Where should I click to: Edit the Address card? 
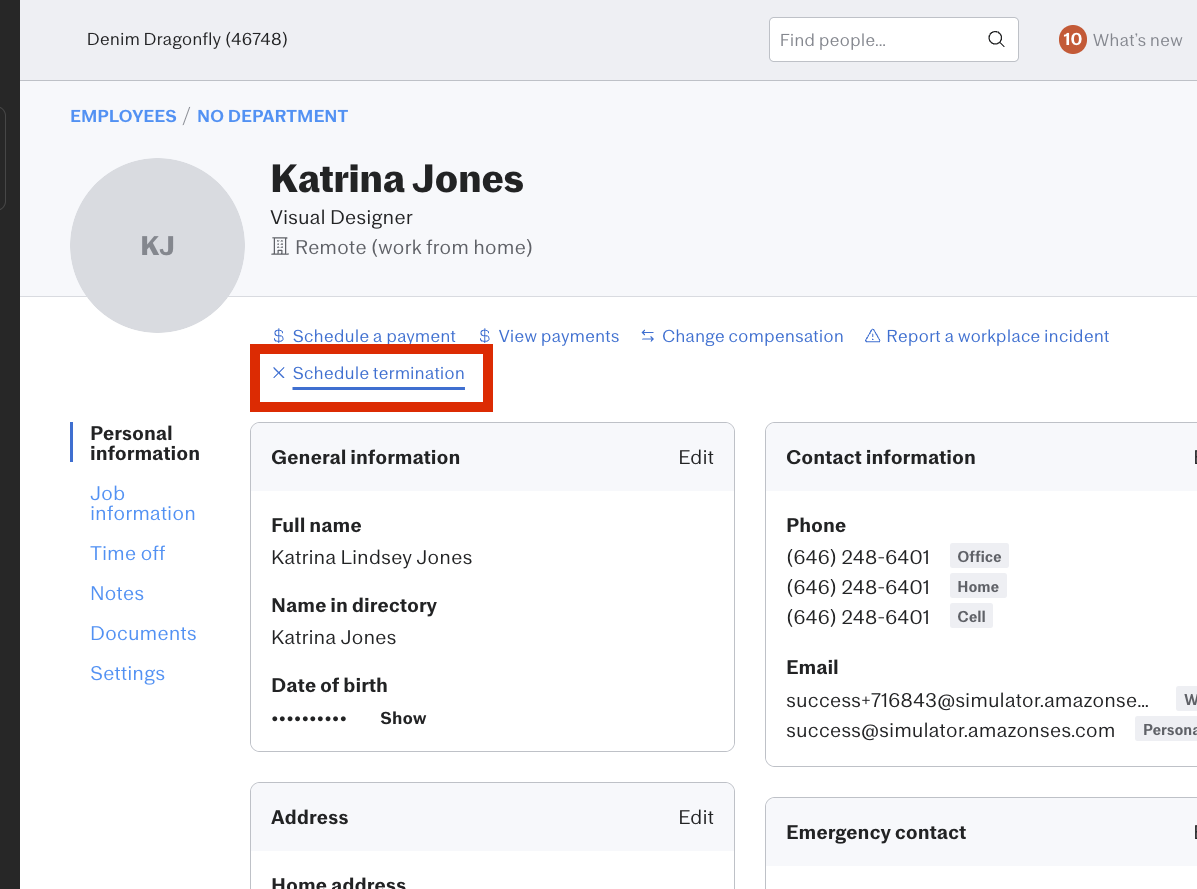tap(695, 817)
